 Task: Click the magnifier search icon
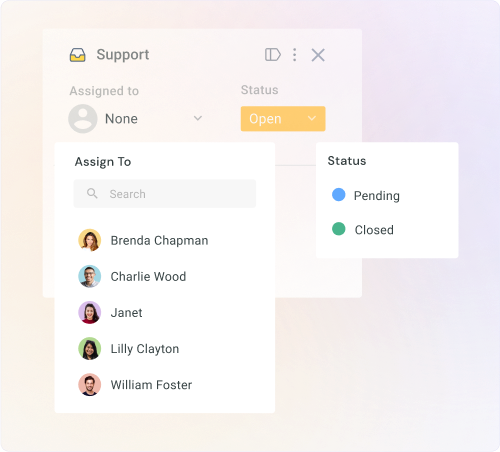click(92, 193)
